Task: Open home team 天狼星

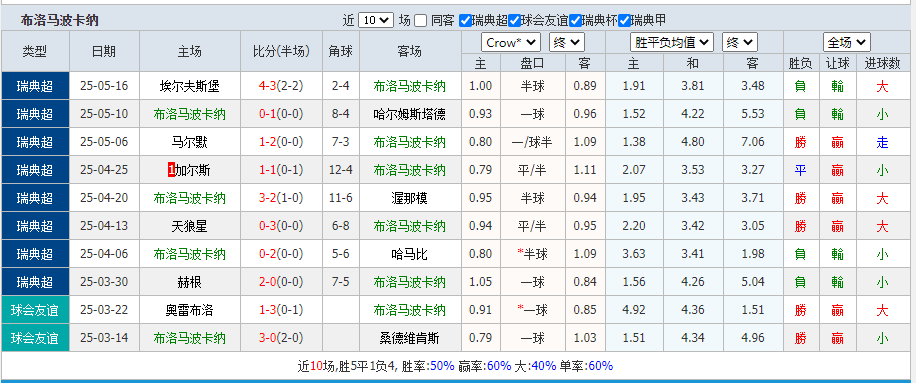Action: pos(190,226)
